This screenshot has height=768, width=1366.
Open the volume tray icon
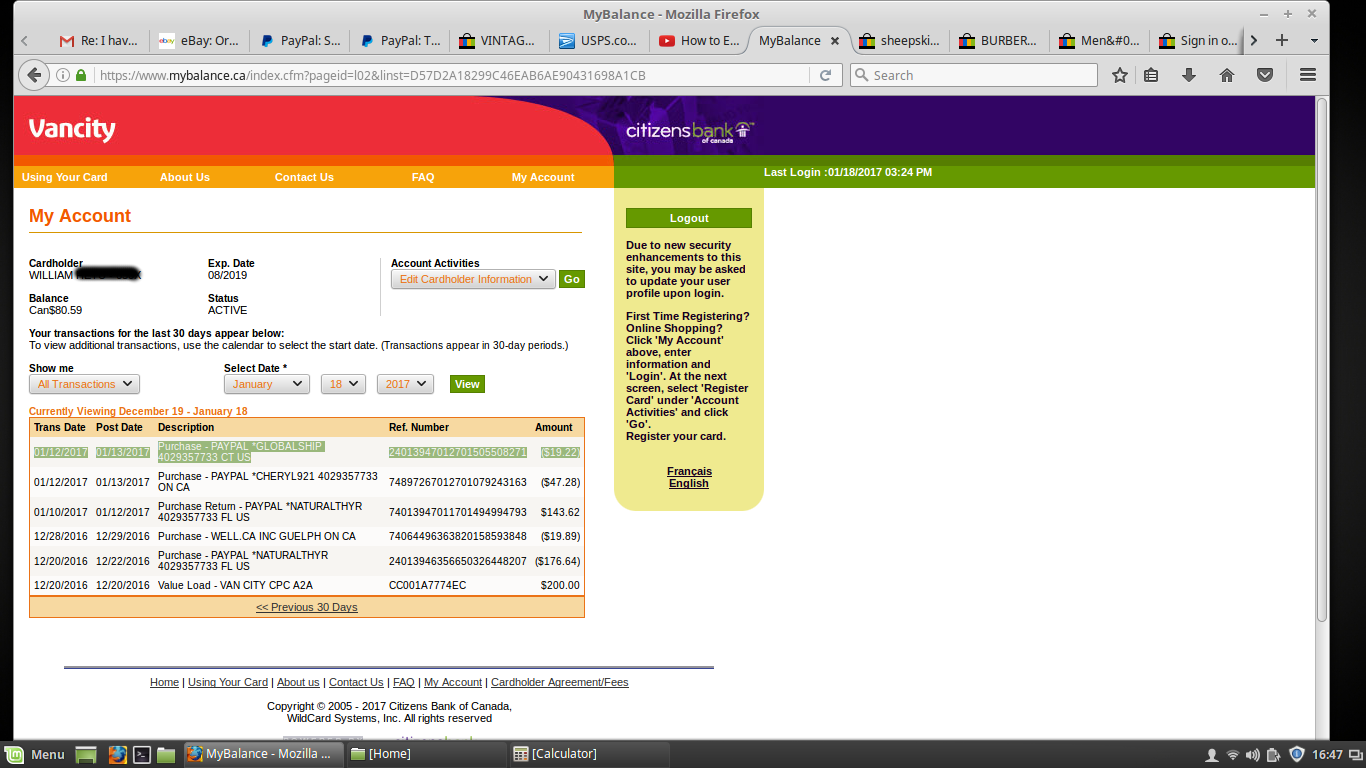[x=1254, y=754]
